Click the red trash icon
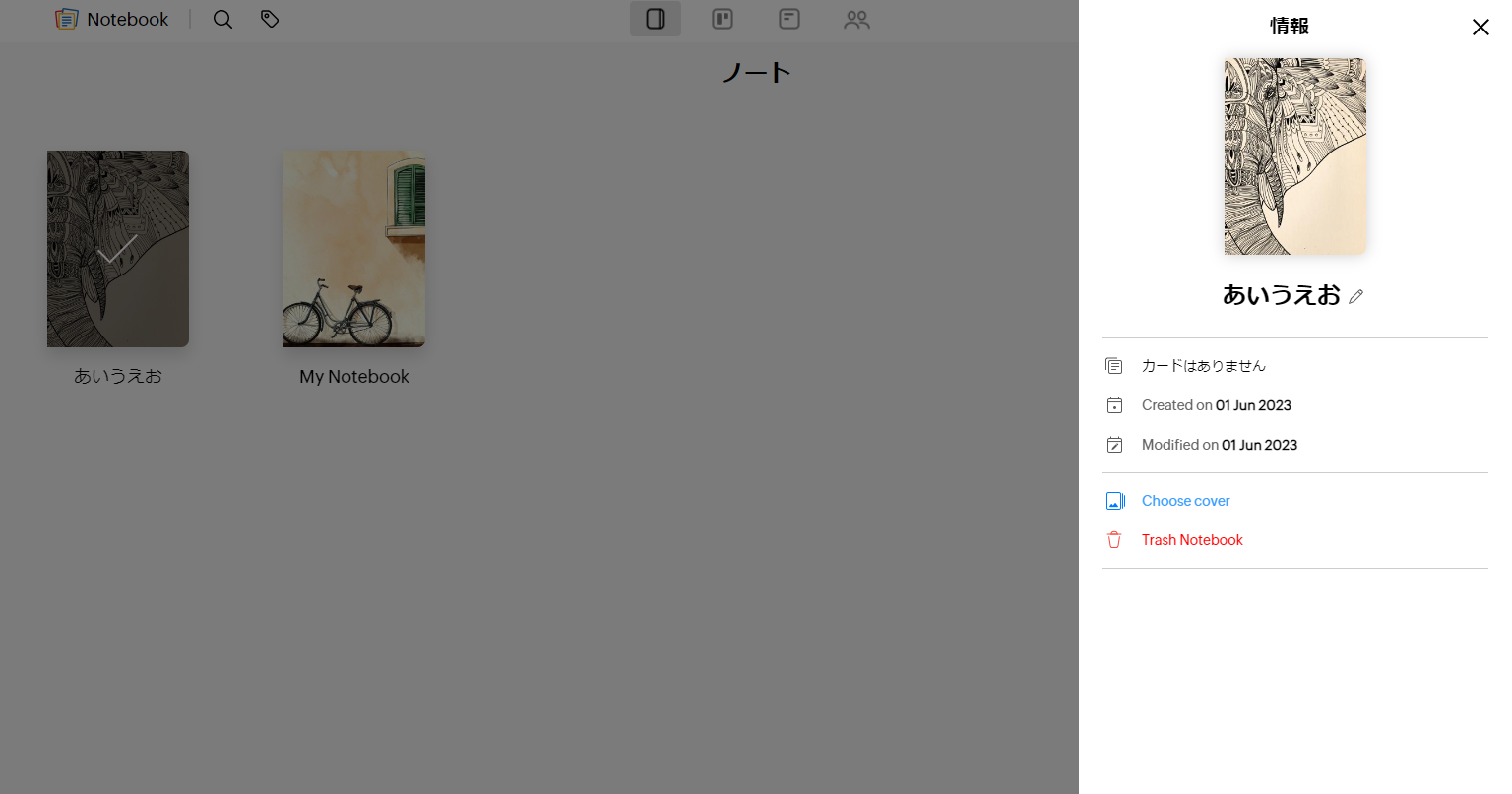The height and width of the screenshot is (794, 1512). 1113,539
